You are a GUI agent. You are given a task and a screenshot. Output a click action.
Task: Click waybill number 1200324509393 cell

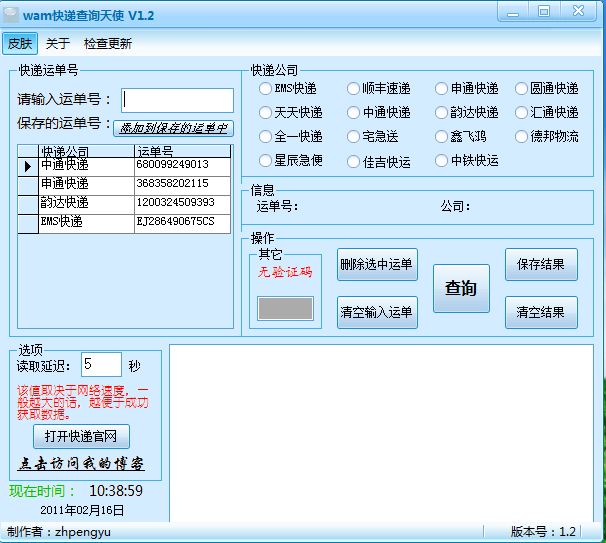(x=182, y=205)
